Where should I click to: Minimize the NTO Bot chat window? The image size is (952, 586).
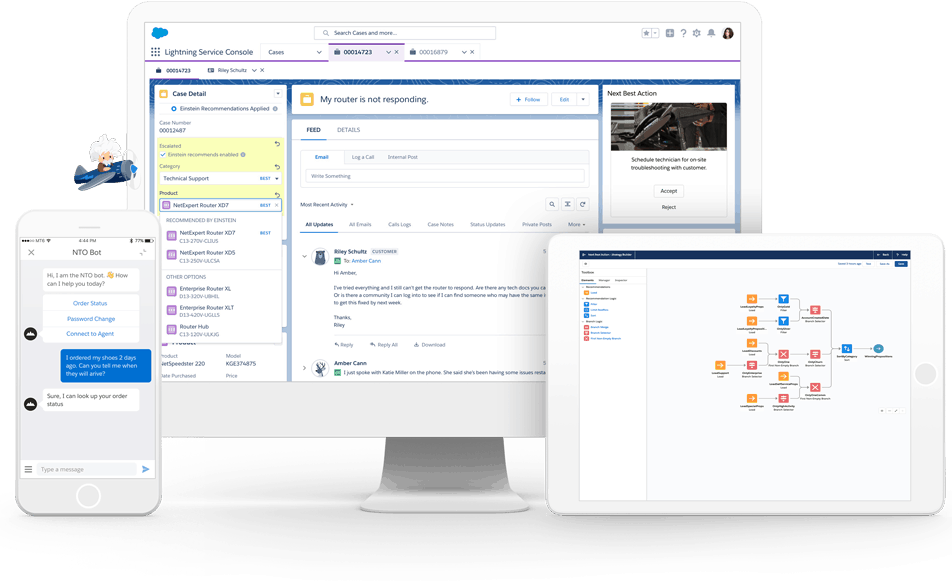(143, 253)
